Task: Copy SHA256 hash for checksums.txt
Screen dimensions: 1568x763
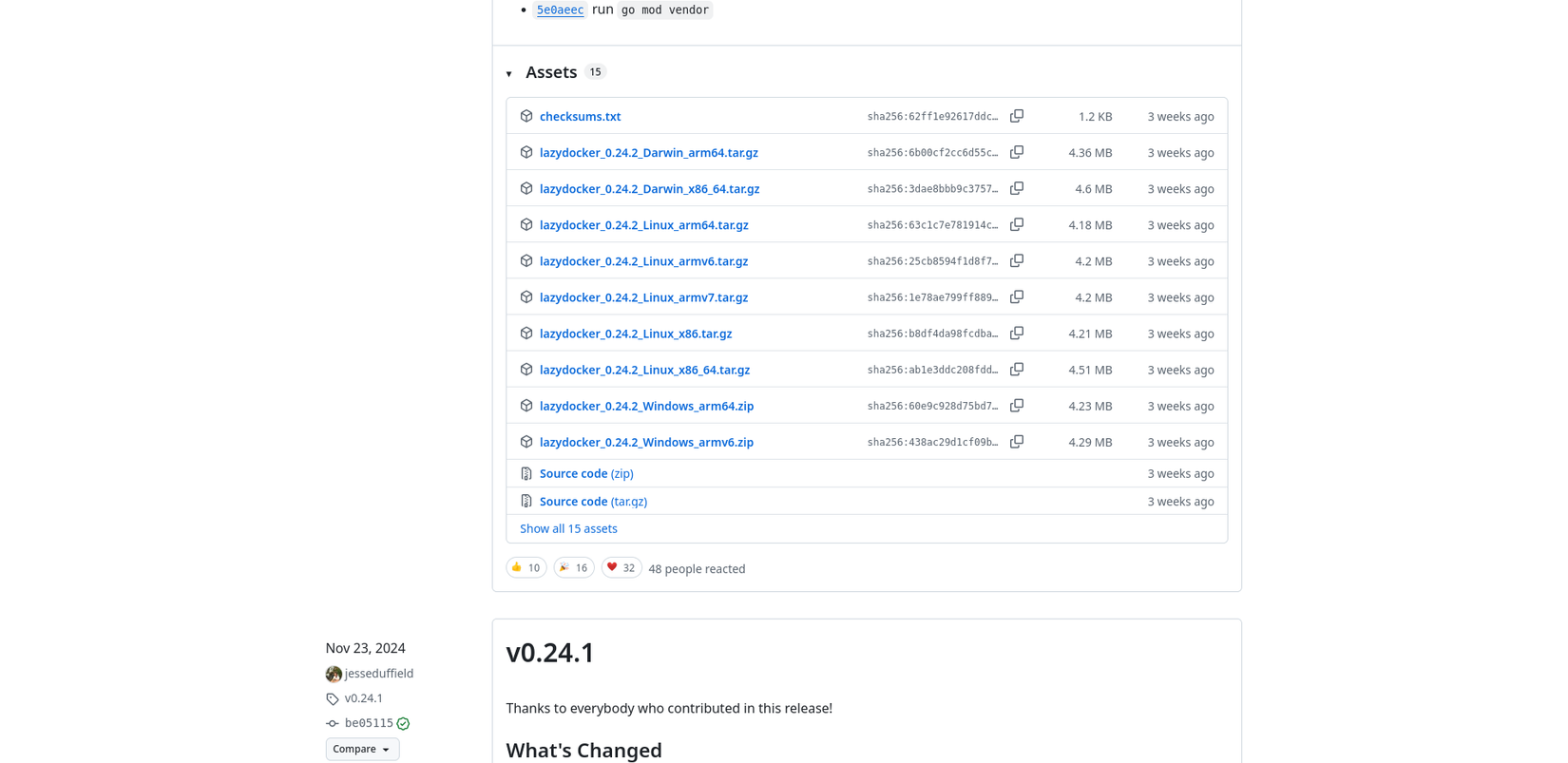Action: tap(1016, 116)
